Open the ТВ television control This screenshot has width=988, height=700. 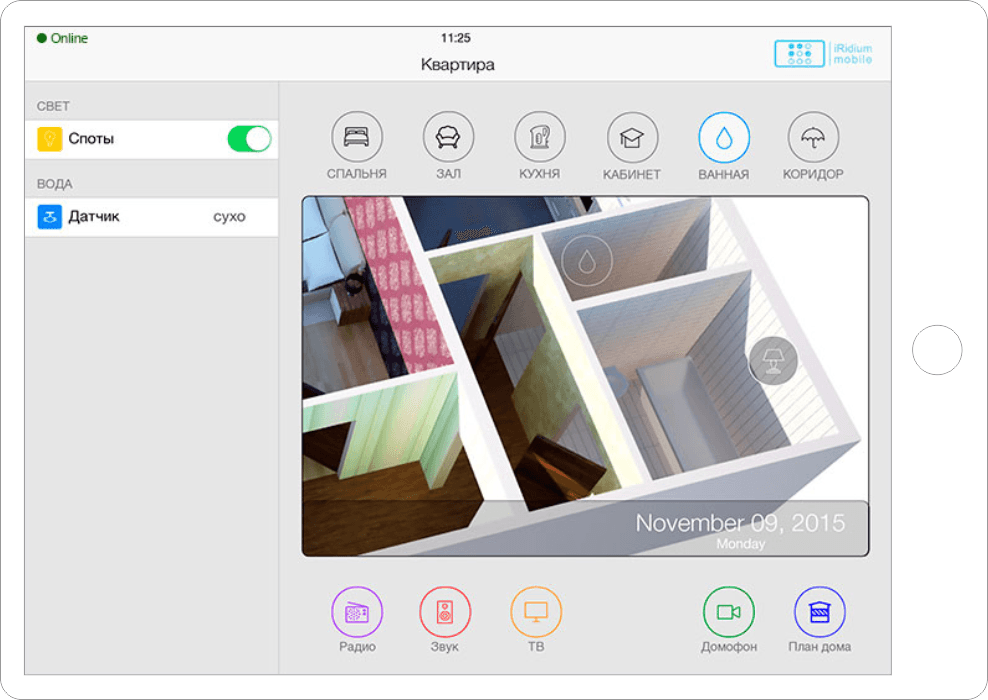[536, 612]
